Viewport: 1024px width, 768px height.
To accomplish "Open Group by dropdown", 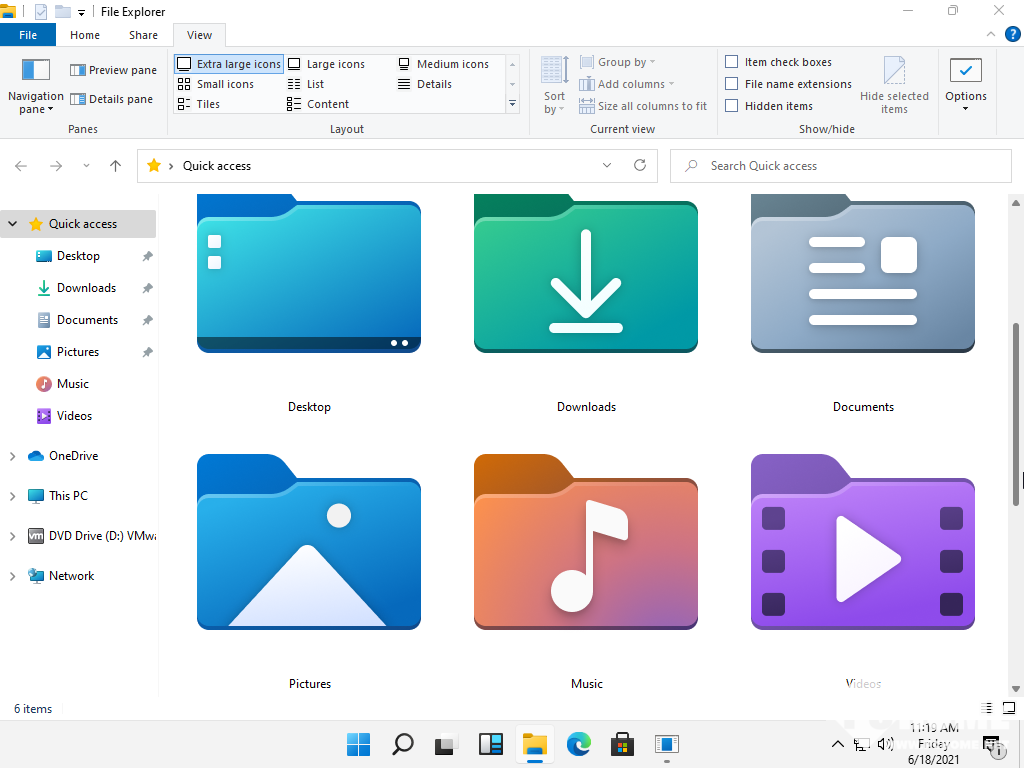I will [617, 62].
